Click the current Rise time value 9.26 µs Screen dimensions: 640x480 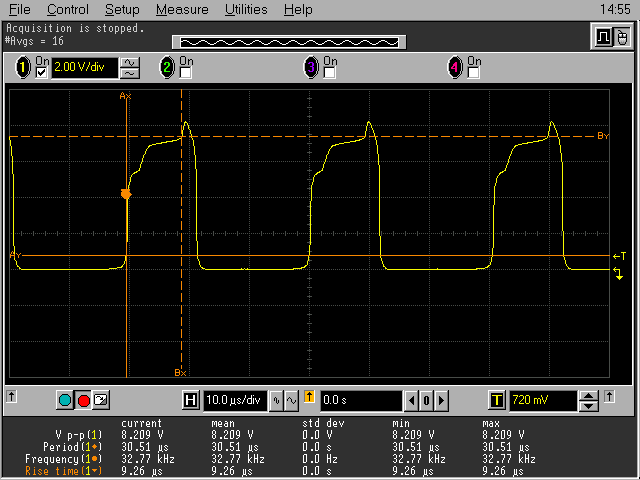pos(142,471)
